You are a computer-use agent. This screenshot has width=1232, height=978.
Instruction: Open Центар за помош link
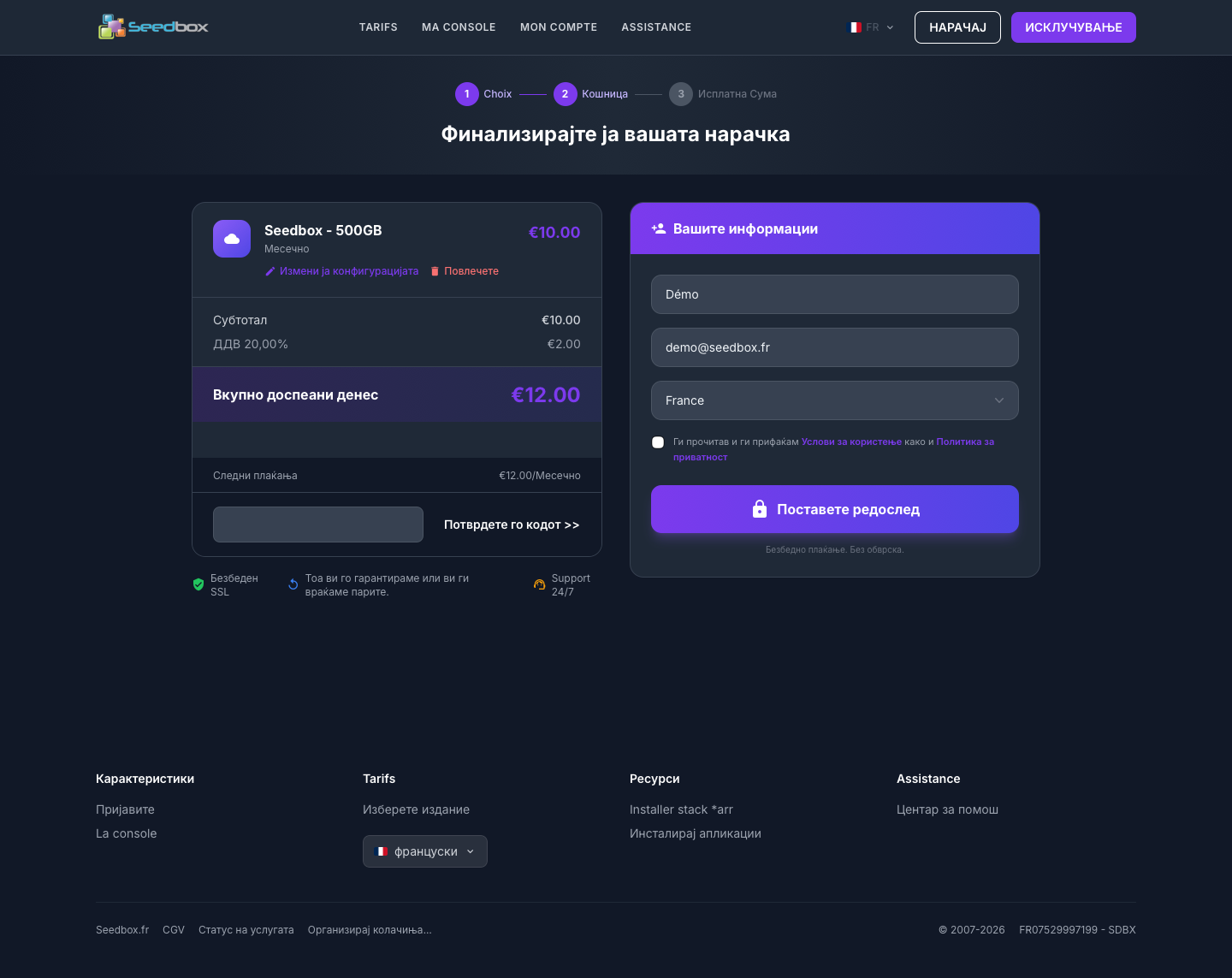(x=947, y=809)
